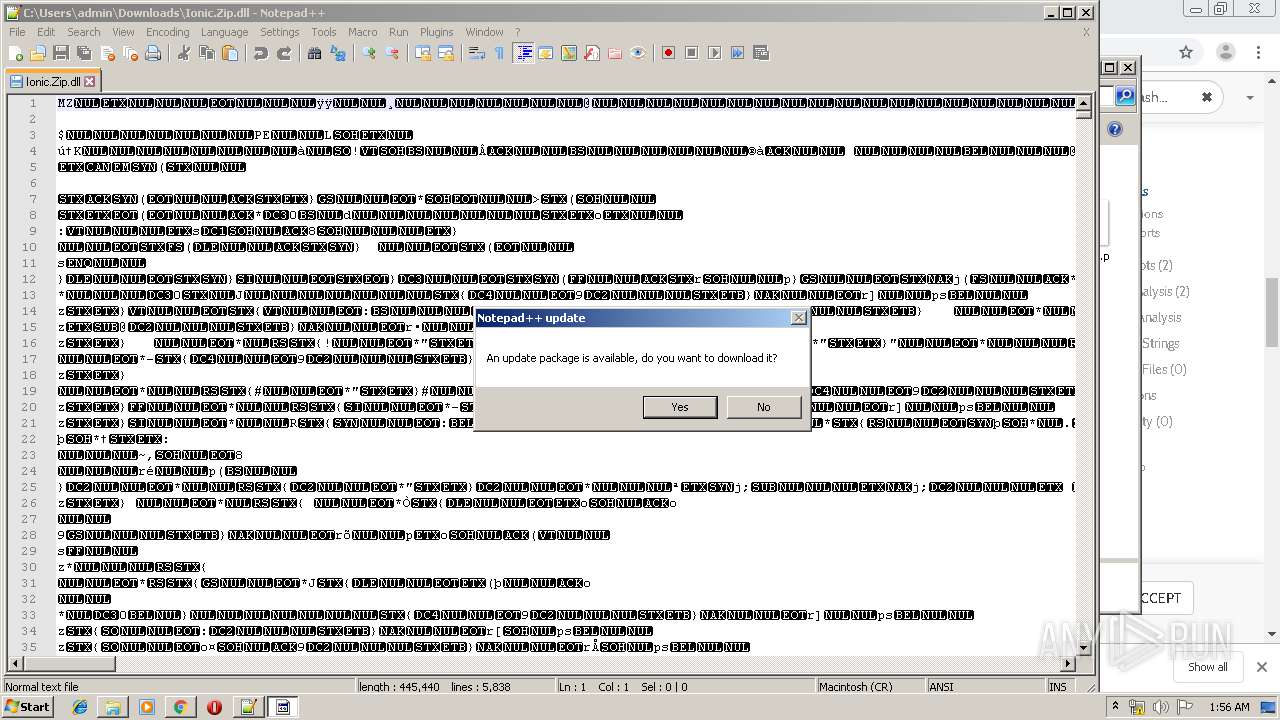The height and width of the screenshot is (720, 1280).
Task: Click the Stop Recording macro icon
Action: pos(692,53)
